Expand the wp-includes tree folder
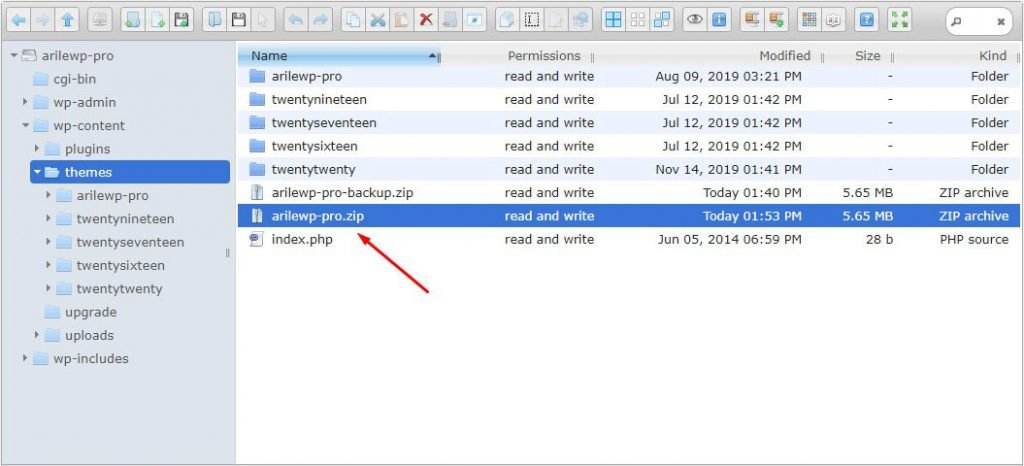1024x466 pixels. point(25,358)
